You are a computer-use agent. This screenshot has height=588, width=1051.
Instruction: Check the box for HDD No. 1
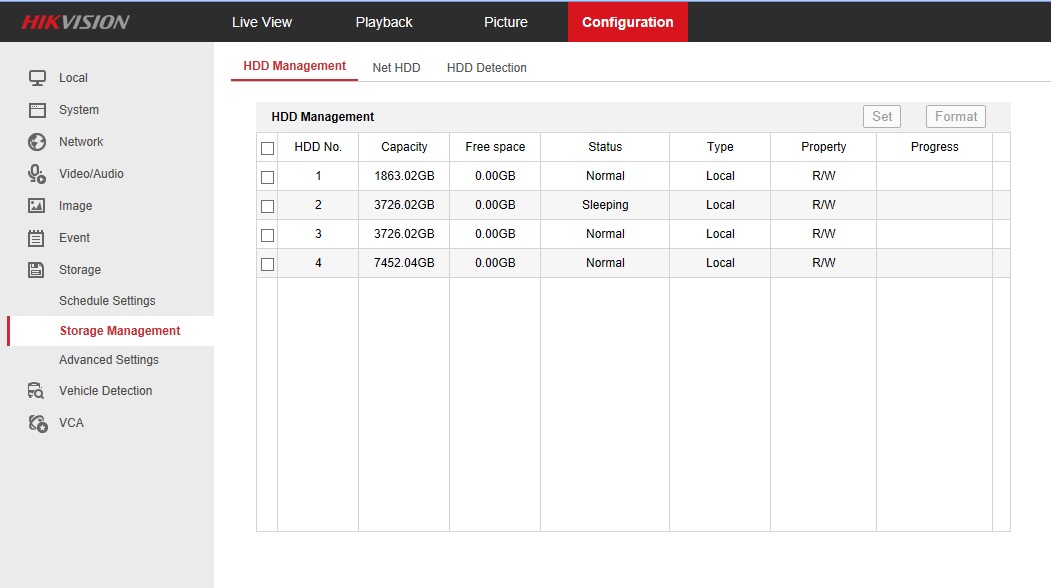tap(267, 177)
